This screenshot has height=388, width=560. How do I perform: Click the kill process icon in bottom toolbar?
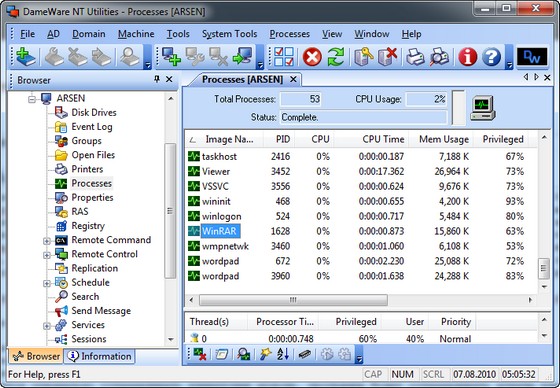point(199,354)
